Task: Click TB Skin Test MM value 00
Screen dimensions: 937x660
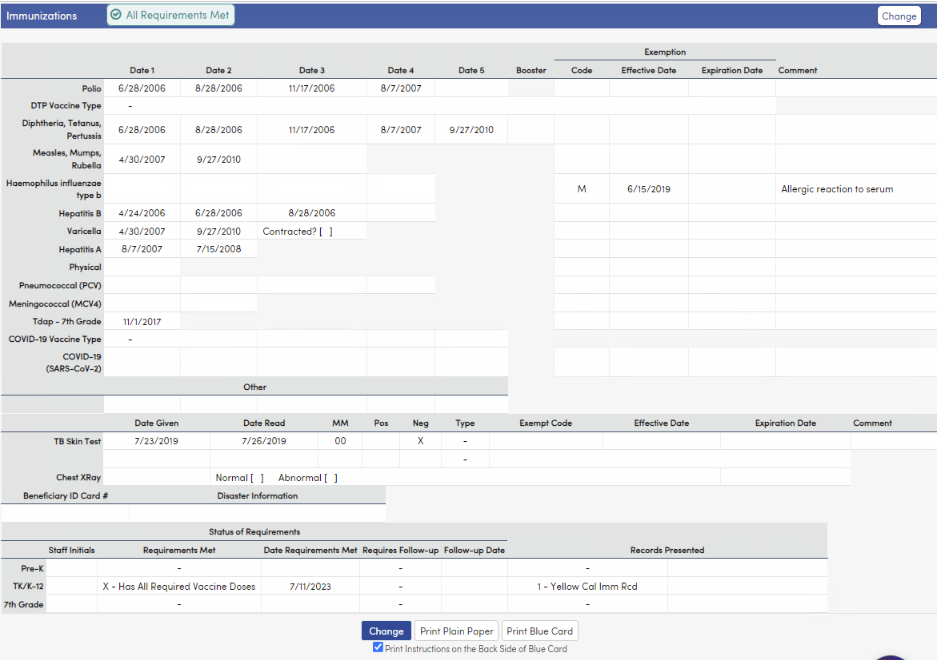Action: (x=340, y=441)
